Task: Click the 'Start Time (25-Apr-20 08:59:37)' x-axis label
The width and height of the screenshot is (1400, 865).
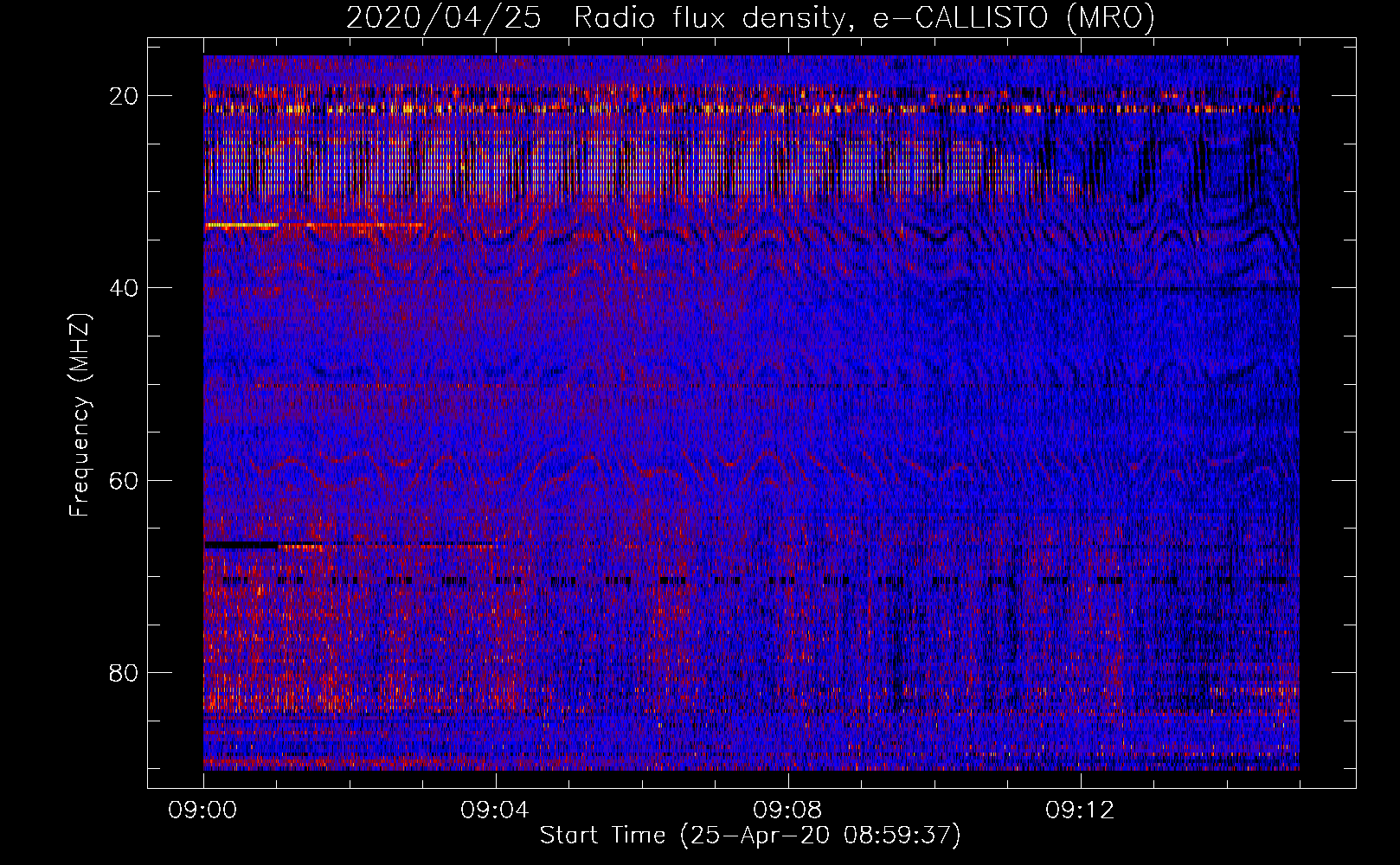Action: click(x=750, y=836)
